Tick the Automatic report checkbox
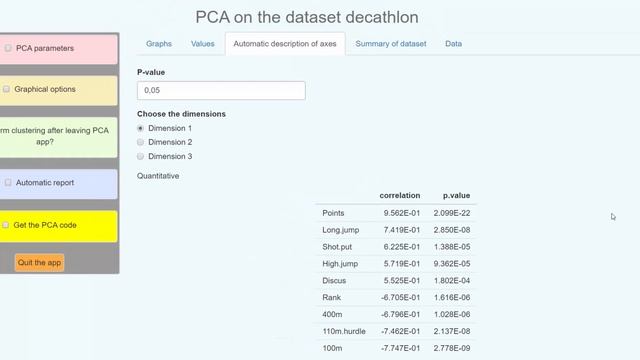The width and height of the screenshot is (640, 360). tap(8, 182)
